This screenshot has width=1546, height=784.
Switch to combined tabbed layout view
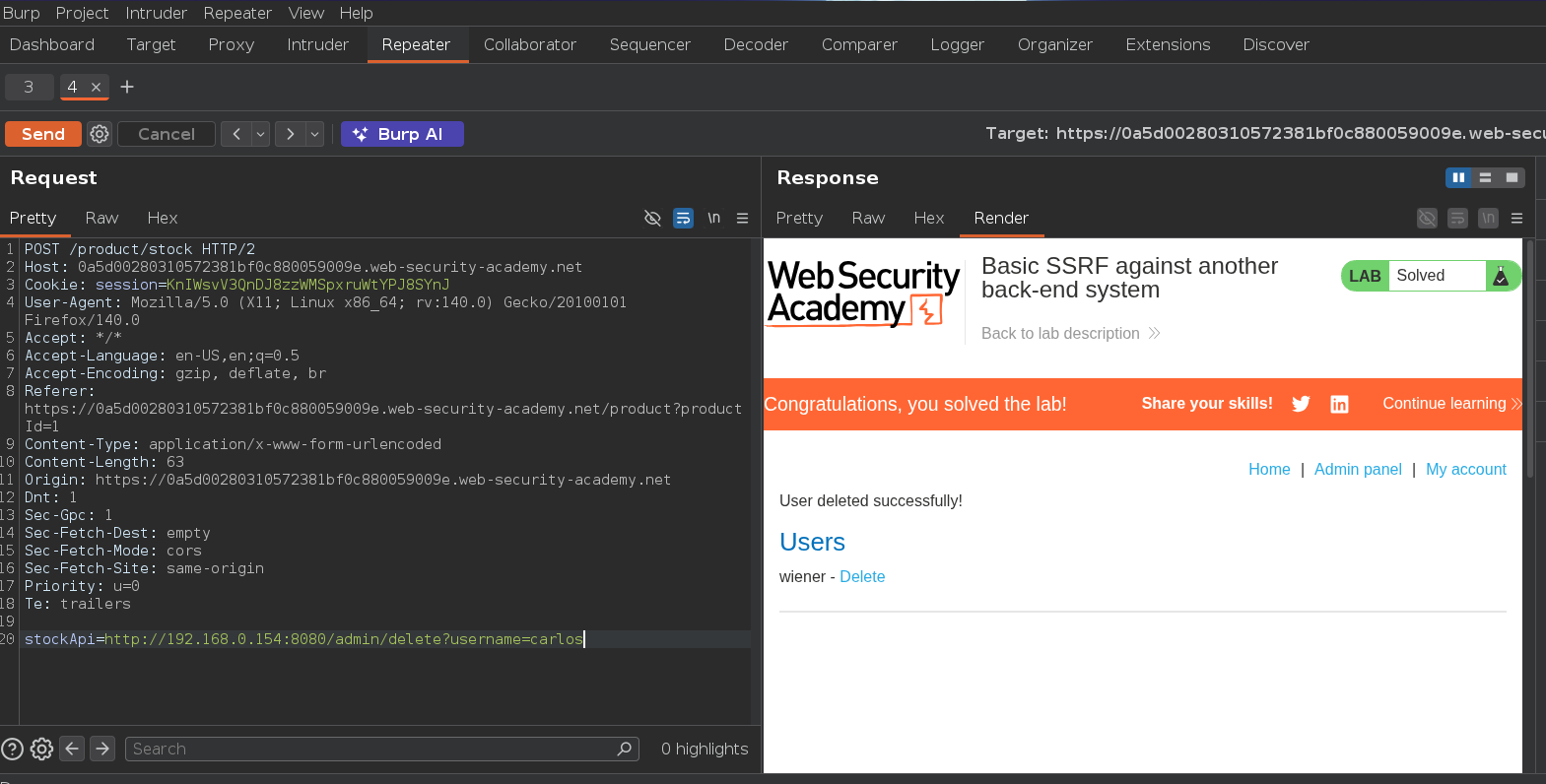pyautogui.click(x=1512, y=177)
